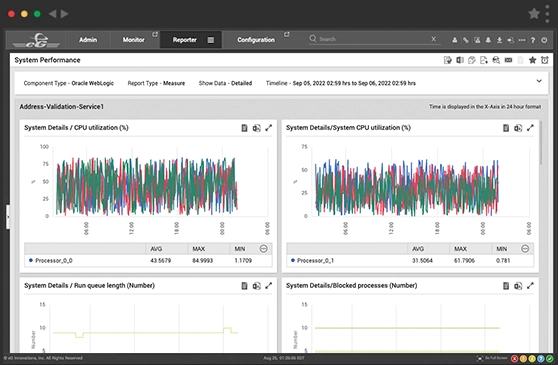Open the help question mark icon
This screenshot has width=558, height=365.
533,40
